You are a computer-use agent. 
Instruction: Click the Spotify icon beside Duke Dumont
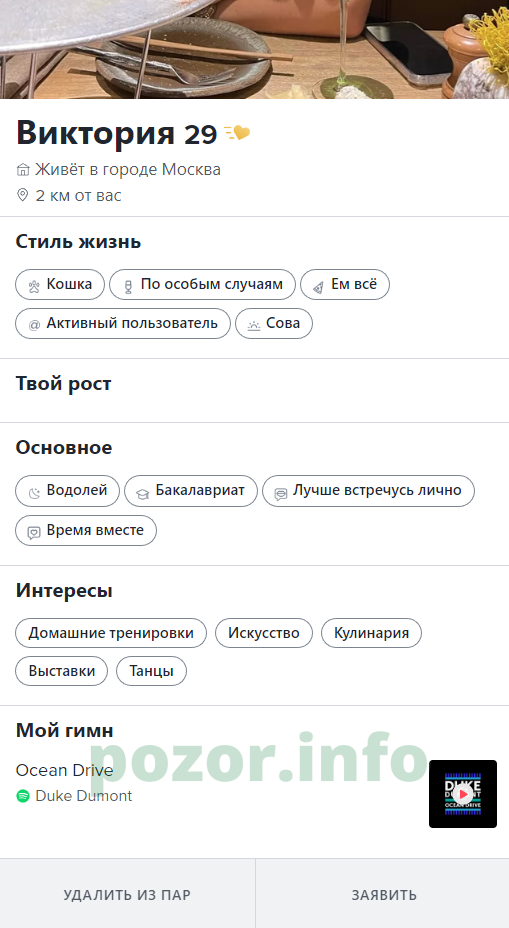point(23,796)
